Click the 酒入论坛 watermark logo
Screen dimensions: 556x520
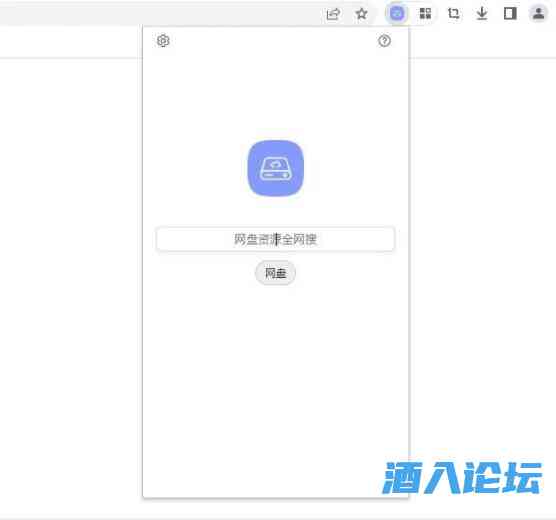[x=462, y=477]
